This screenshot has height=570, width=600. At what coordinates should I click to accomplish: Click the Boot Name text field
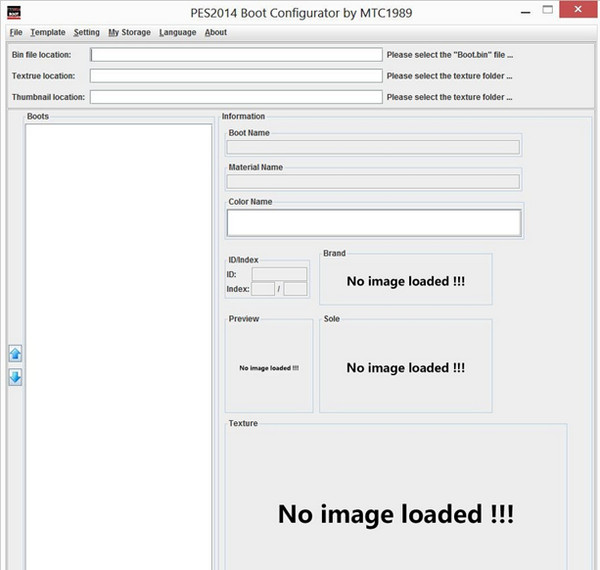tap(373, 147)
